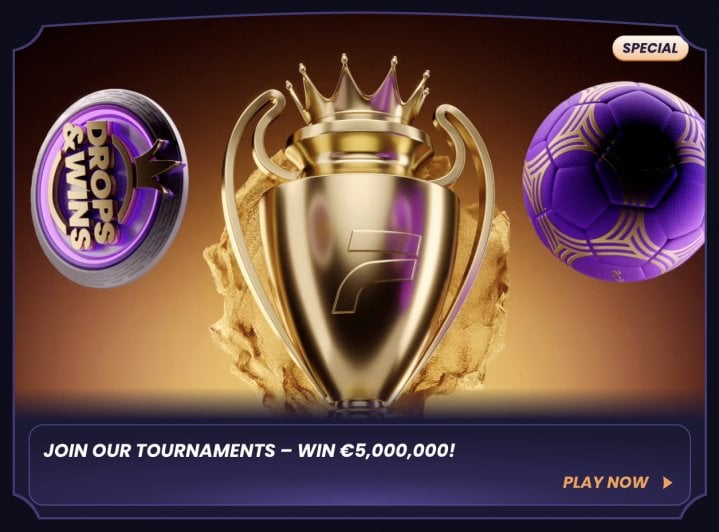Click the golden crown atop the trophy
719x532 pixels.
click(x=358, y=92)
